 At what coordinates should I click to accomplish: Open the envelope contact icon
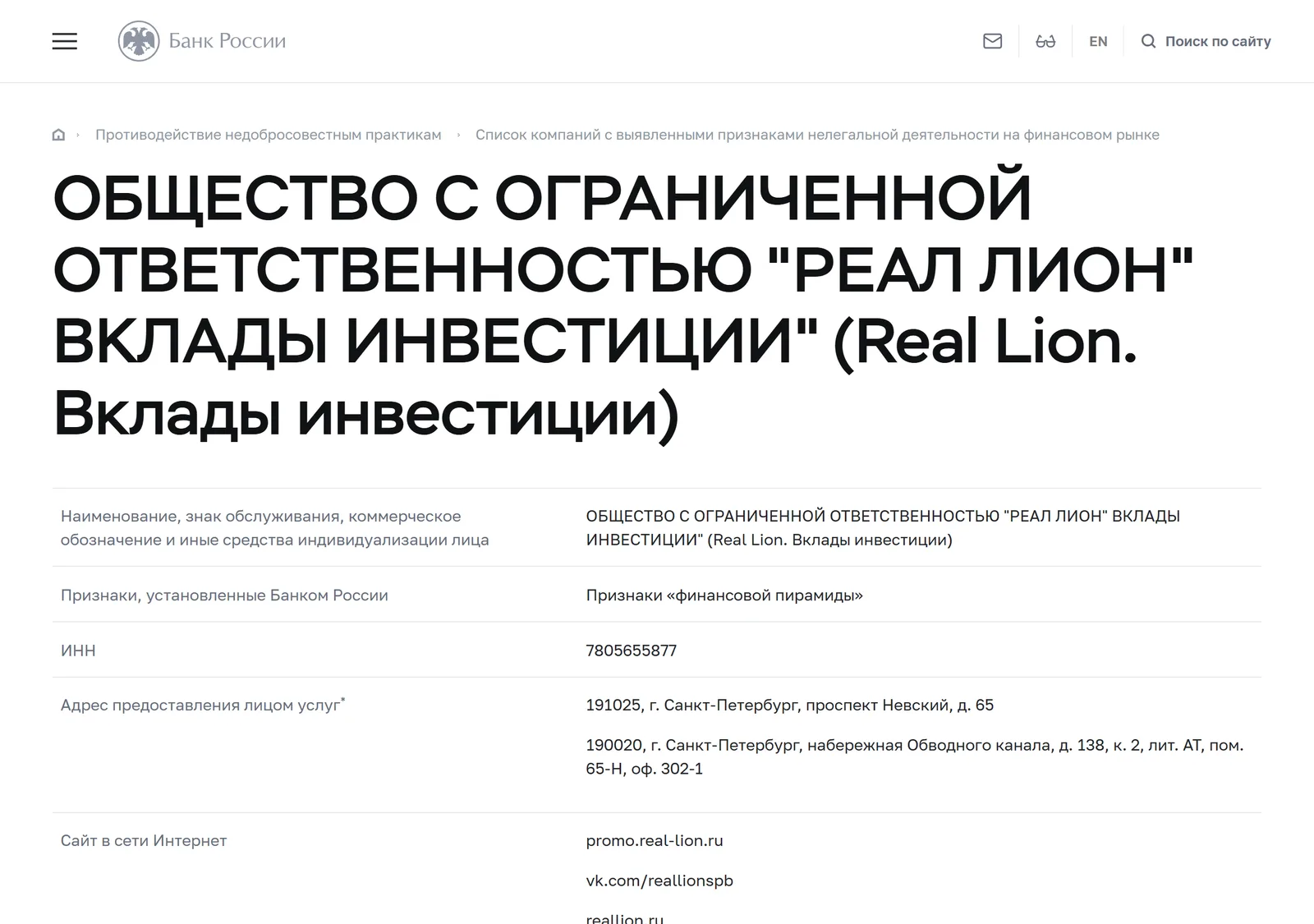pyautogui.click(x=992, y=41)
